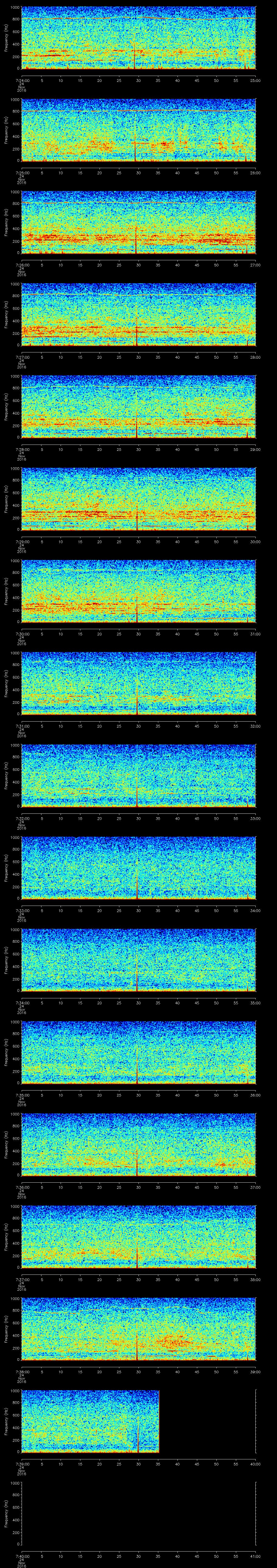Pick the spectrogram panel starting at 7:30:00
Viewport: 277px width, 1568px height.
pyautogui.click(x=138, y=592)
